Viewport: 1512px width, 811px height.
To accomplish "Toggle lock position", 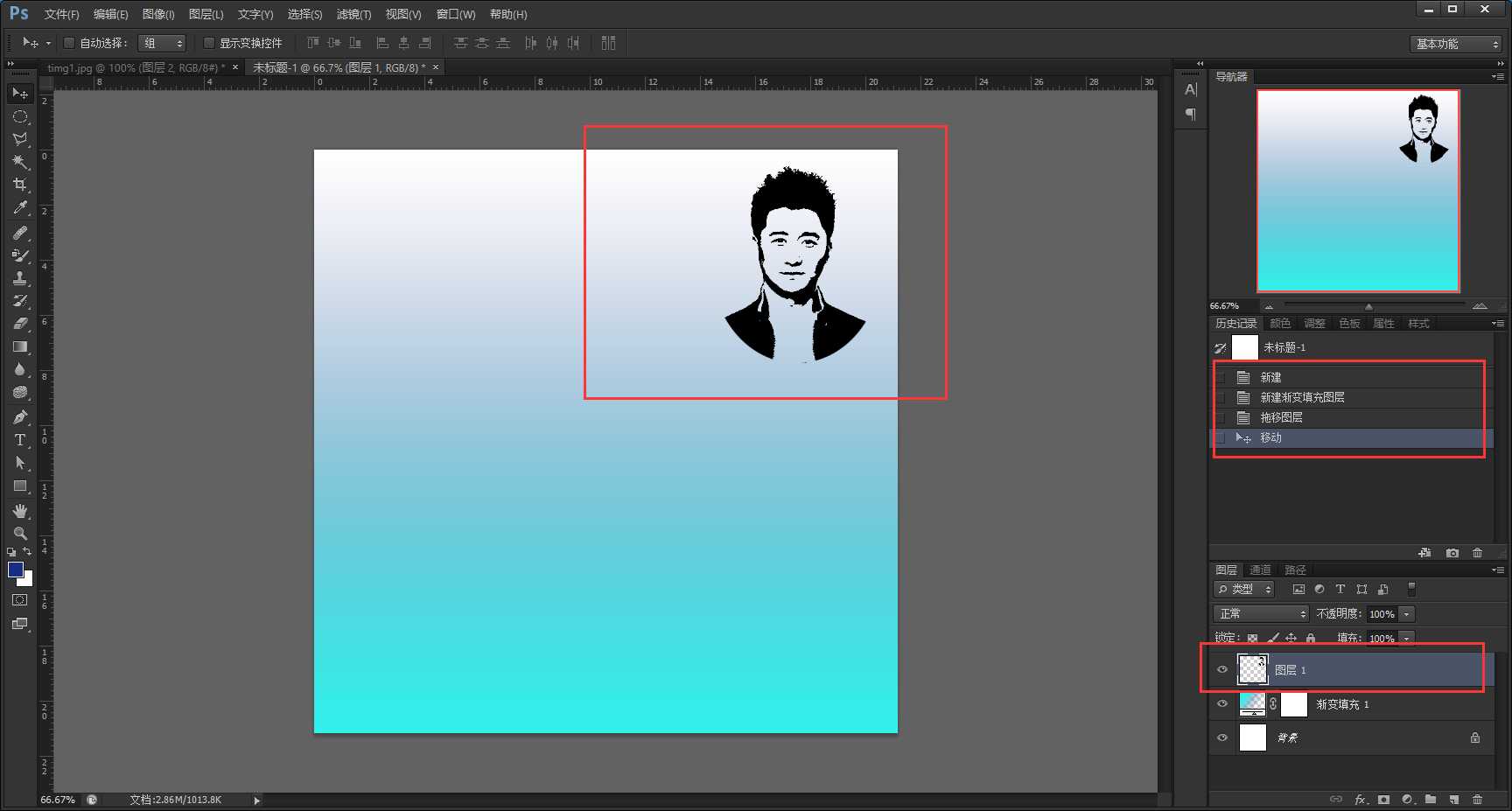I will [x=1291, y=638].
